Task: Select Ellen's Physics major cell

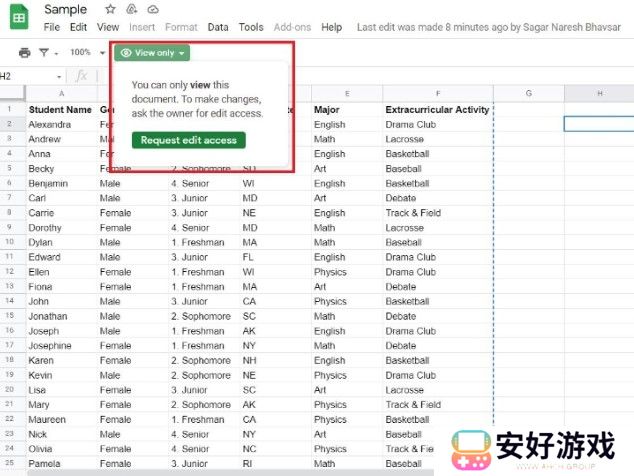Action: click(x=347, y=272)
